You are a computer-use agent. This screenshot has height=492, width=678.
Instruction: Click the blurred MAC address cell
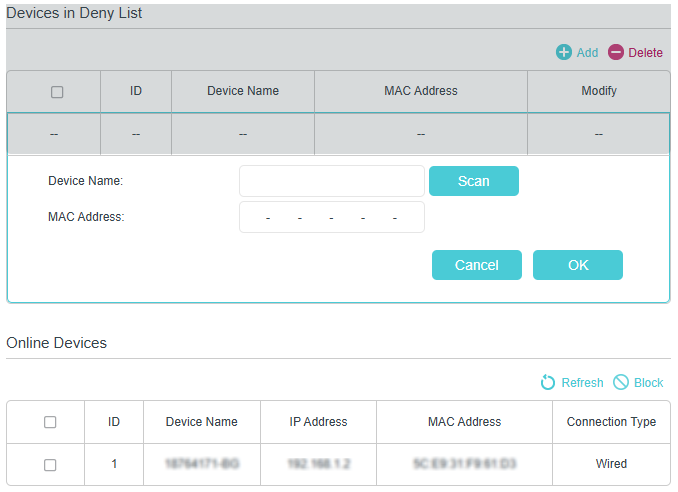pos(464,464)
